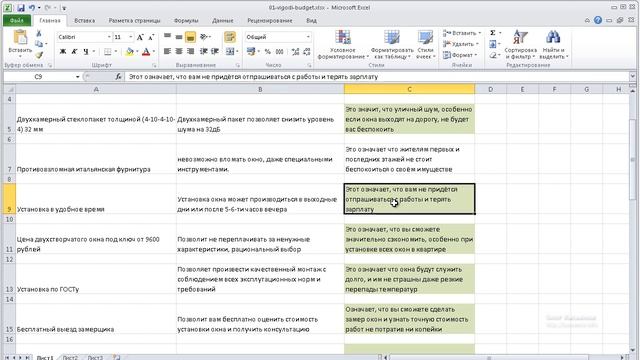640x360 pixels.
Task: Click the formula bar text
Action: [x=253, y=77]
